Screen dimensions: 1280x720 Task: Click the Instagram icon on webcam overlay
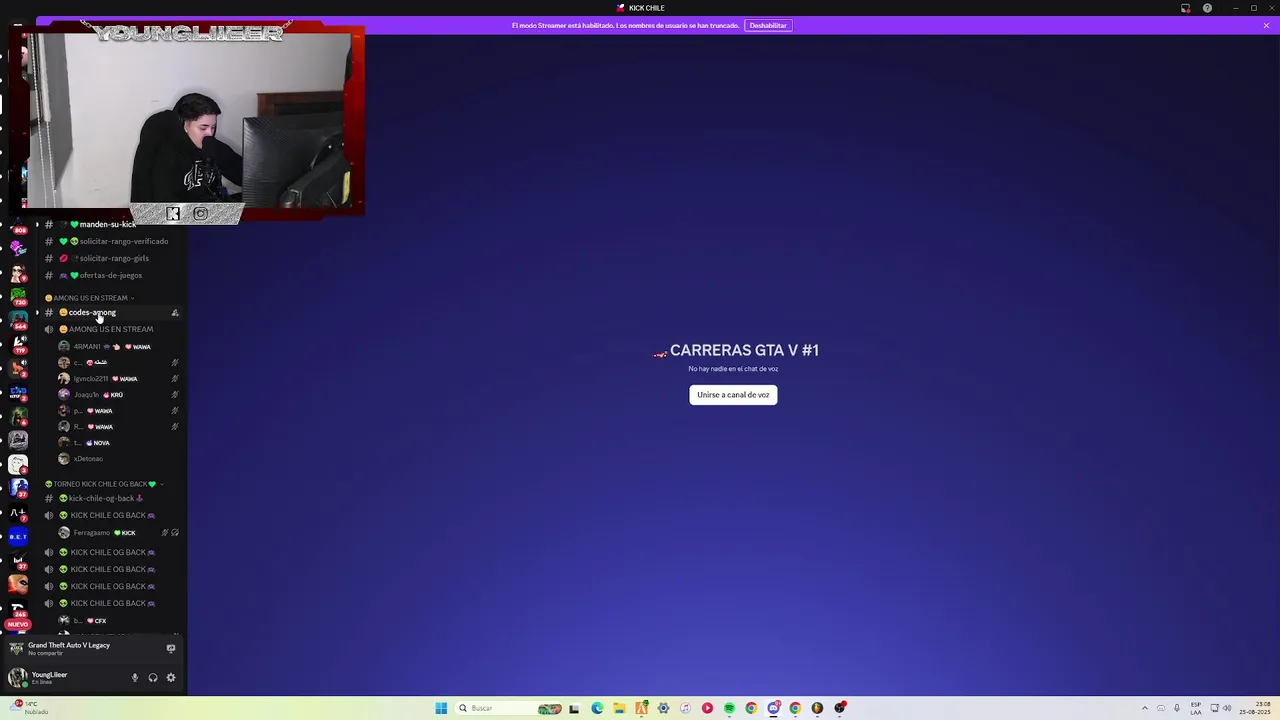pyautogui.click(x=200, y=213)
